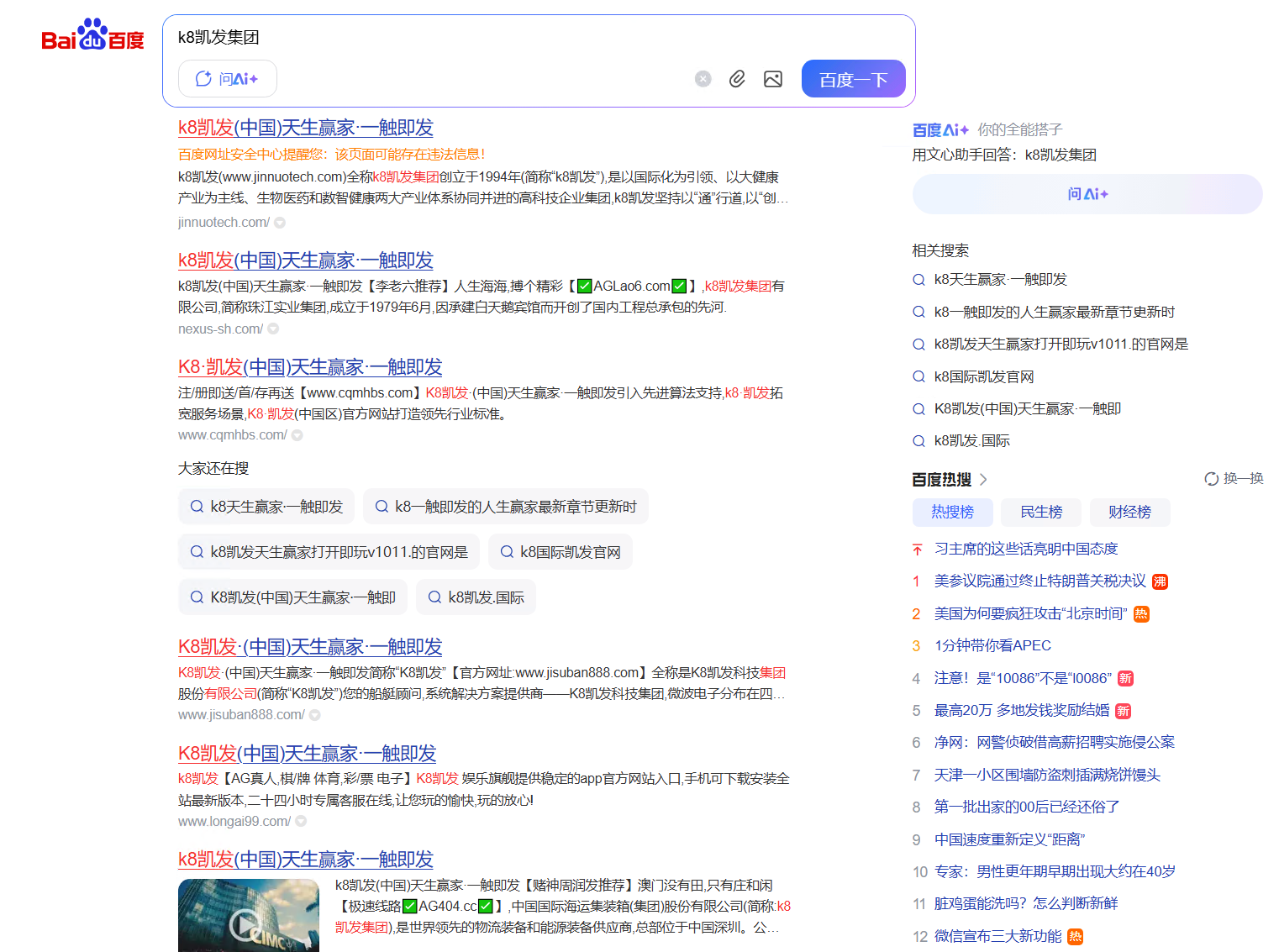1279x952 pixels.
Task: Open hot item 中国速度重新定义"距离"
Action: pos(1010,840)
